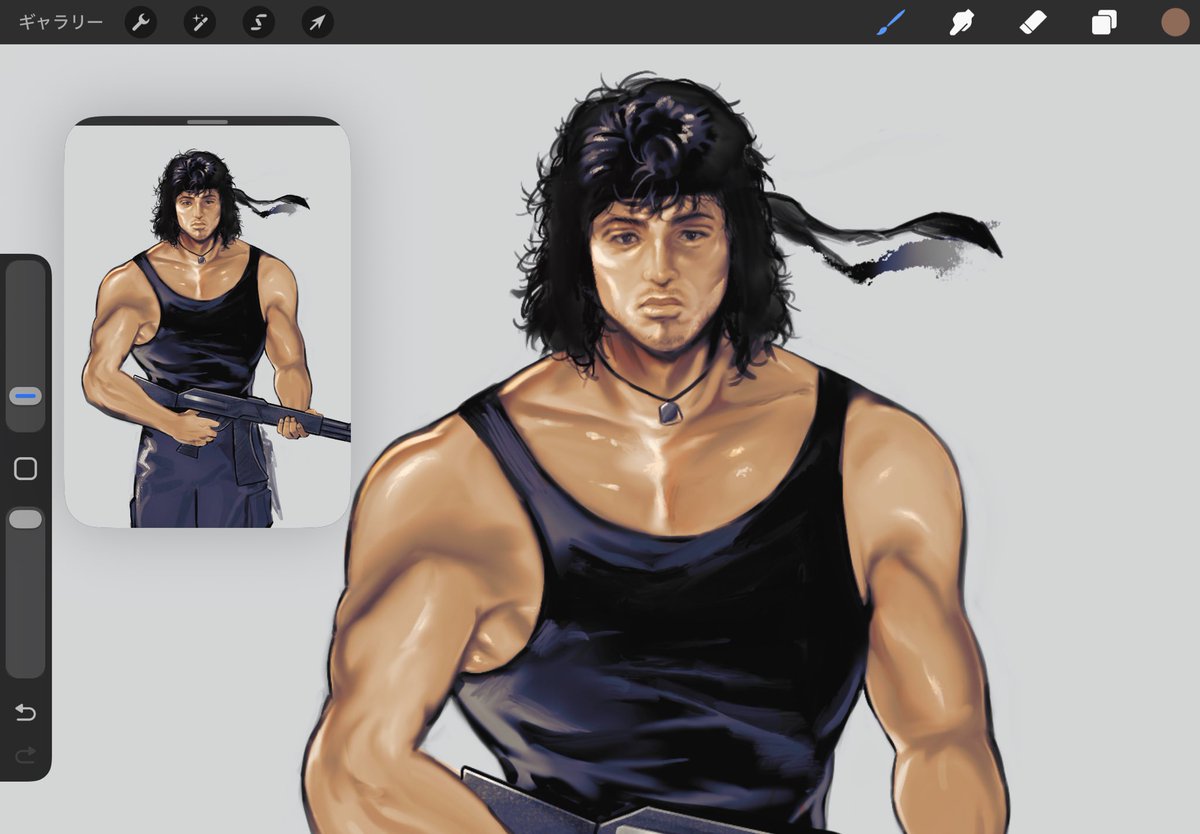
Task: Open the Layers panel
Action: [1104, 22]
